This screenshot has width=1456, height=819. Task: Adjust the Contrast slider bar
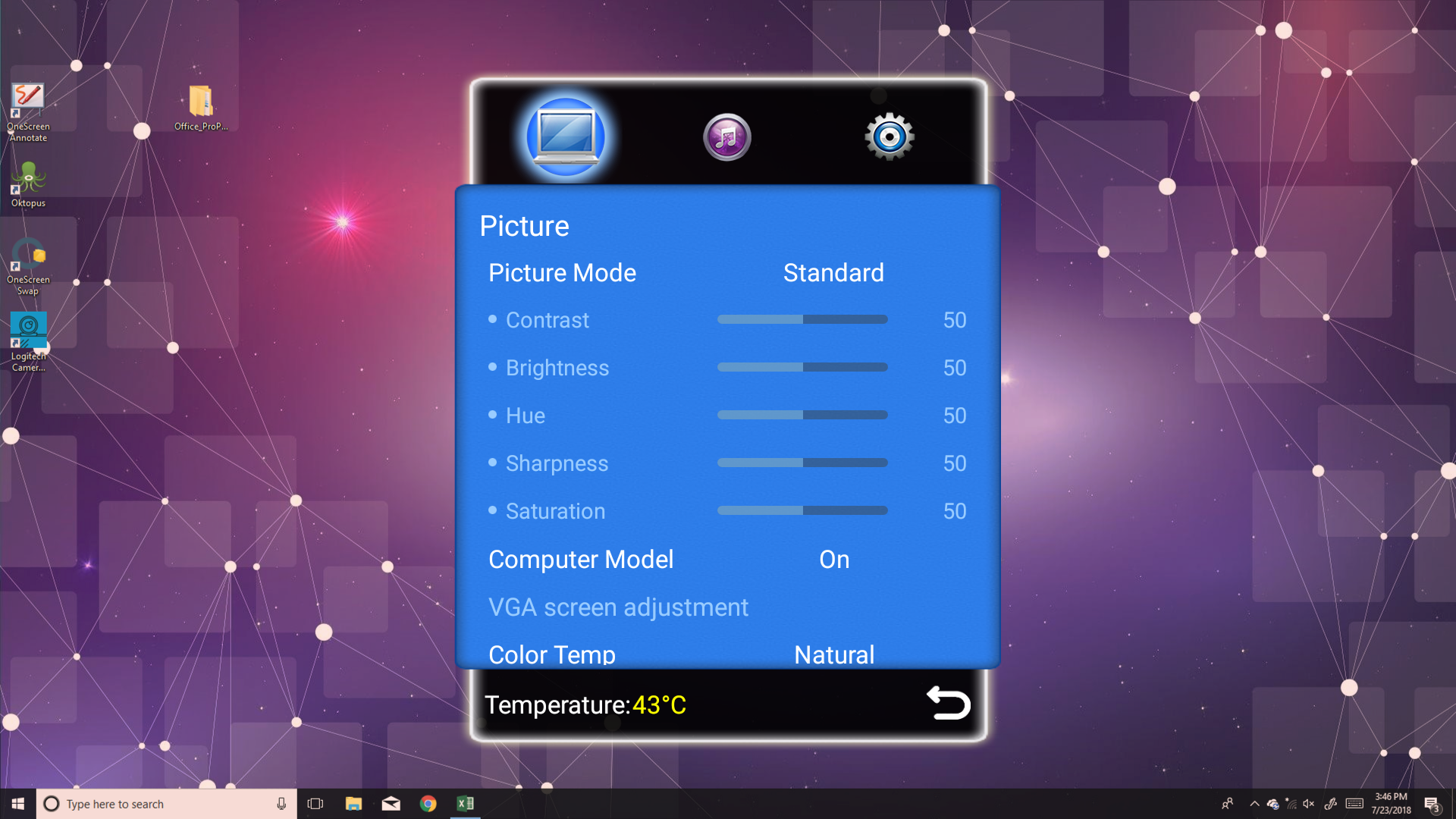coord(802,319)
